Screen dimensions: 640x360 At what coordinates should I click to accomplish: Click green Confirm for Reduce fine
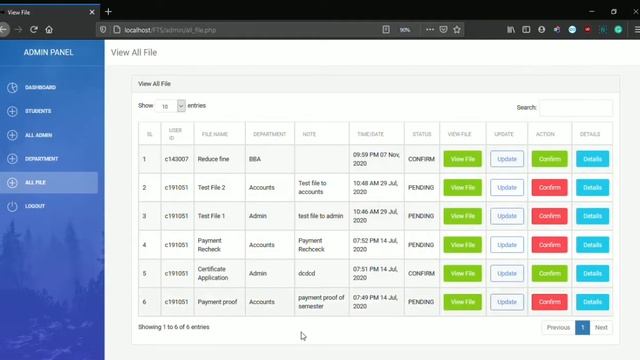point(549,159)
